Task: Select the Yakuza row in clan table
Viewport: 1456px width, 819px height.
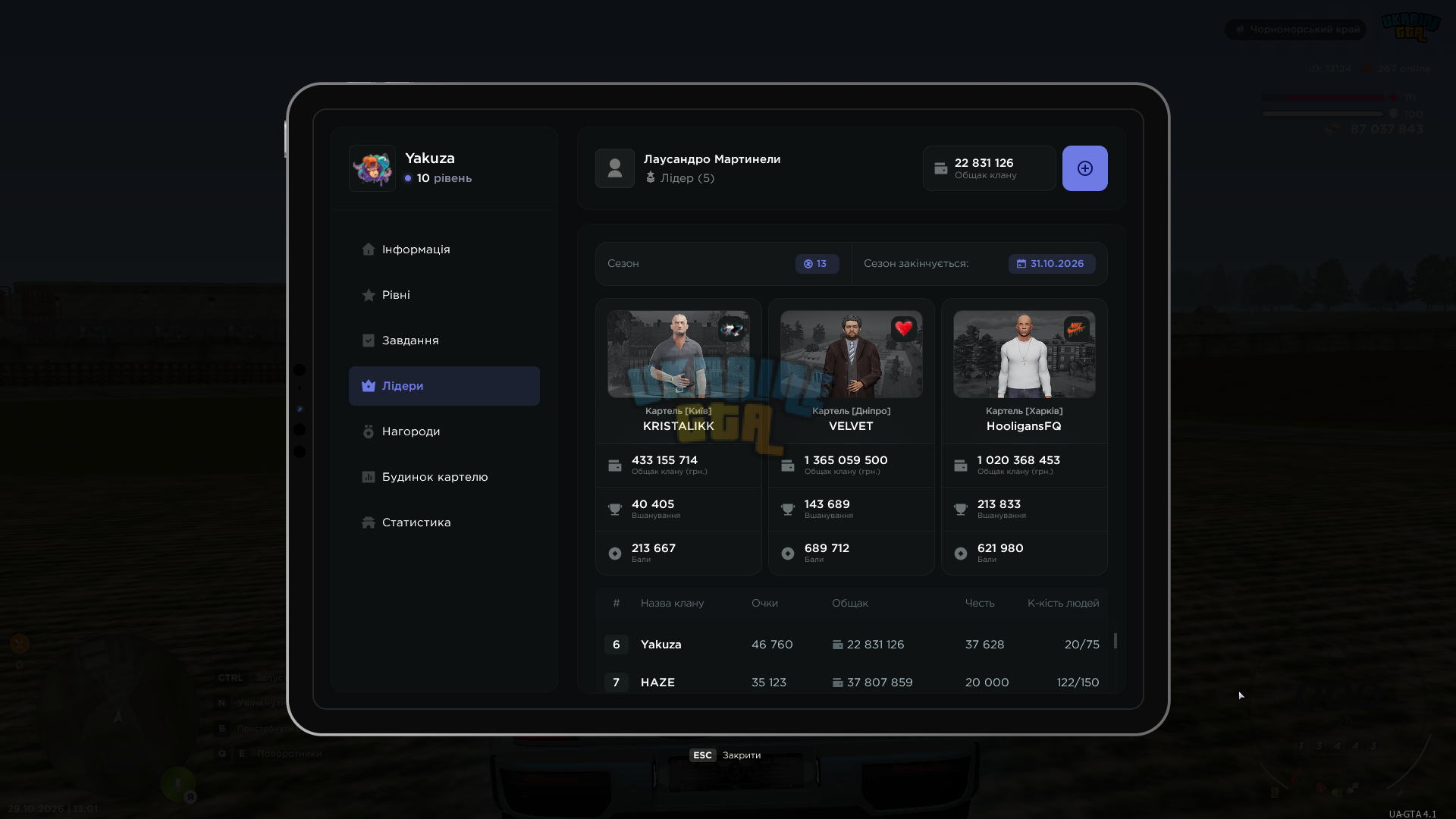Action: pyautogui.click(x=852, y=645)
